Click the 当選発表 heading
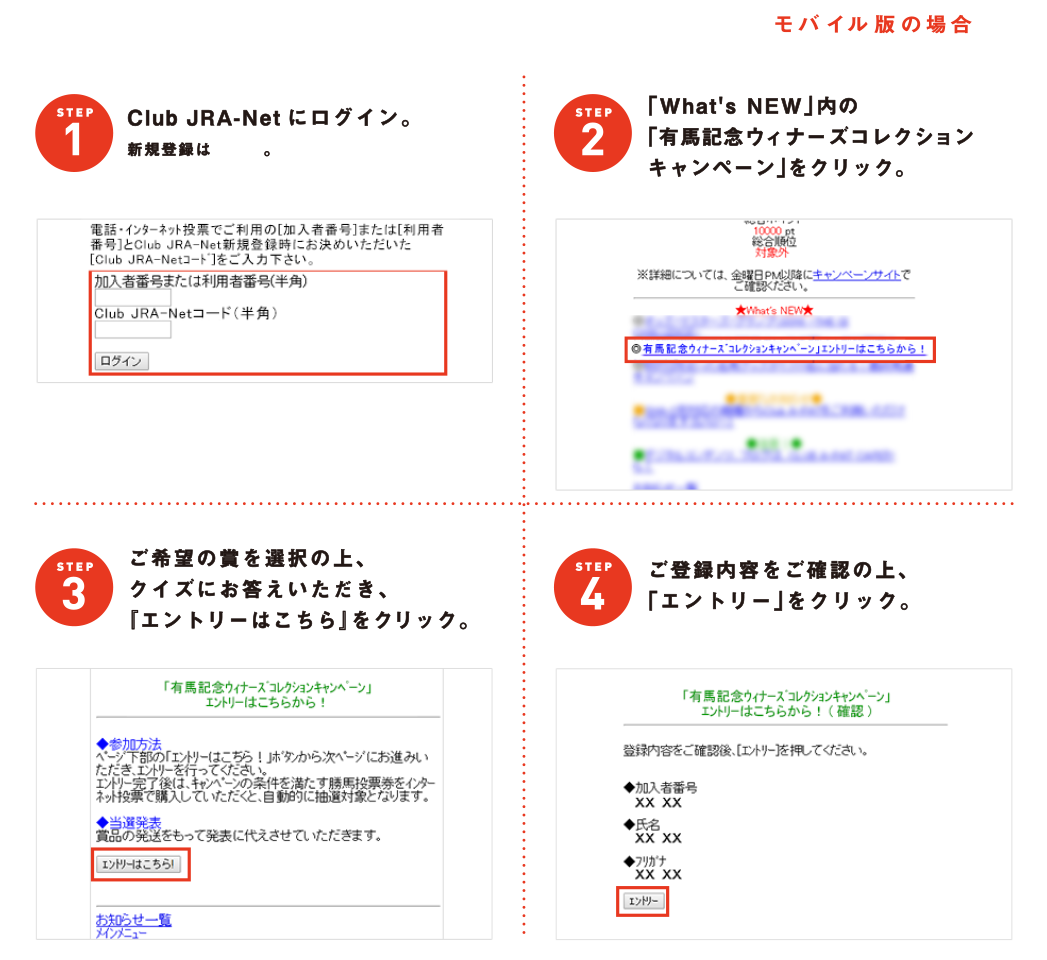The width and height of the screenshot is (1047, 960). click(x=129, y=822)
